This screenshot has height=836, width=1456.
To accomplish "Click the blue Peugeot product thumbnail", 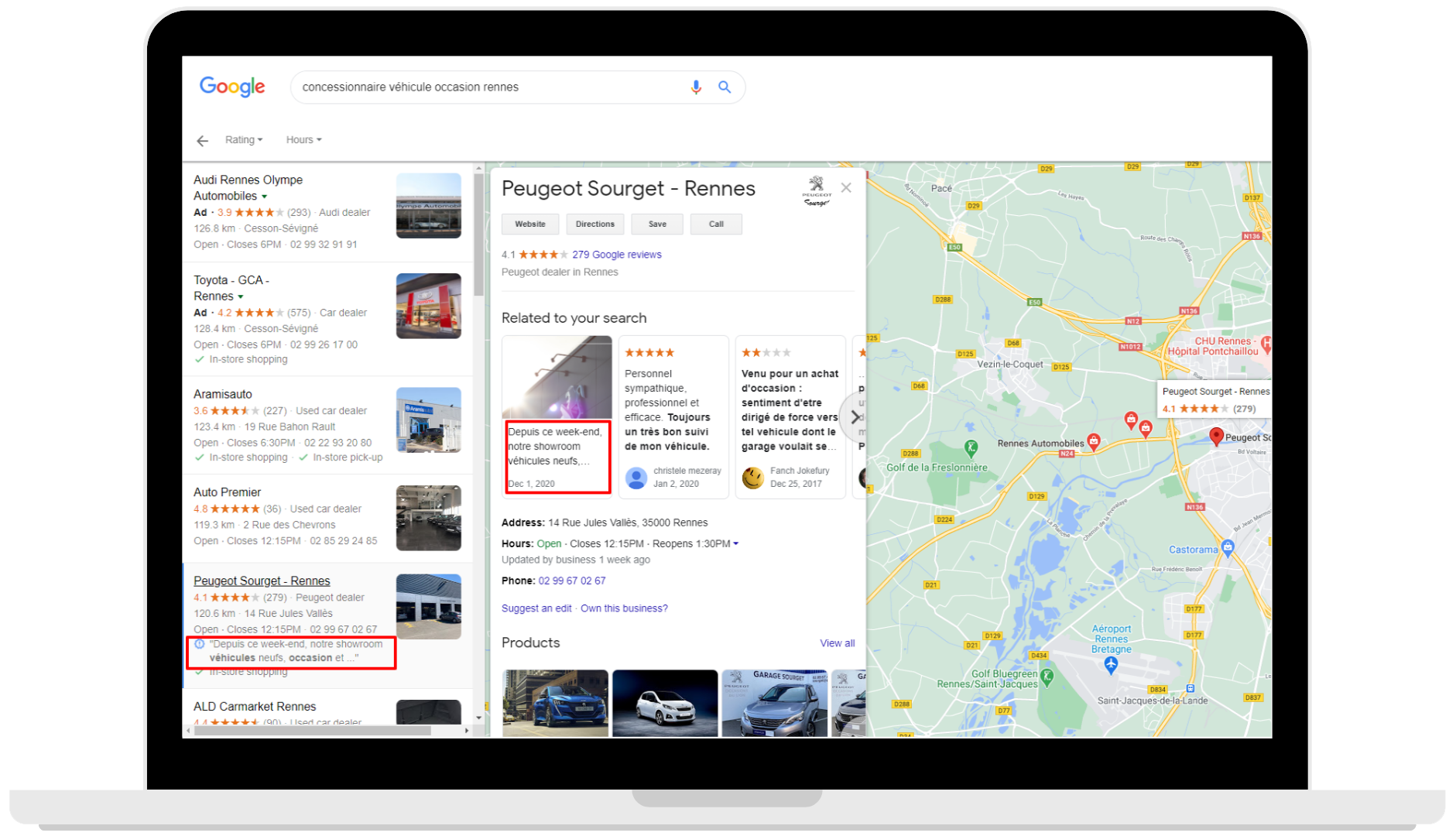I will [555, 703].
